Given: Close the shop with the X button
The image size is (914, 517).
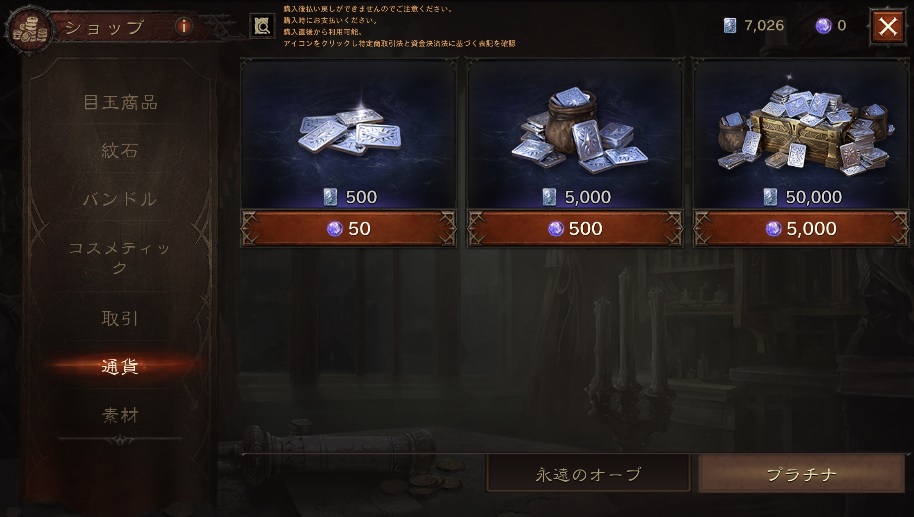Looking at the screenshot, I should pyautogui.click(x=888, y=26).
